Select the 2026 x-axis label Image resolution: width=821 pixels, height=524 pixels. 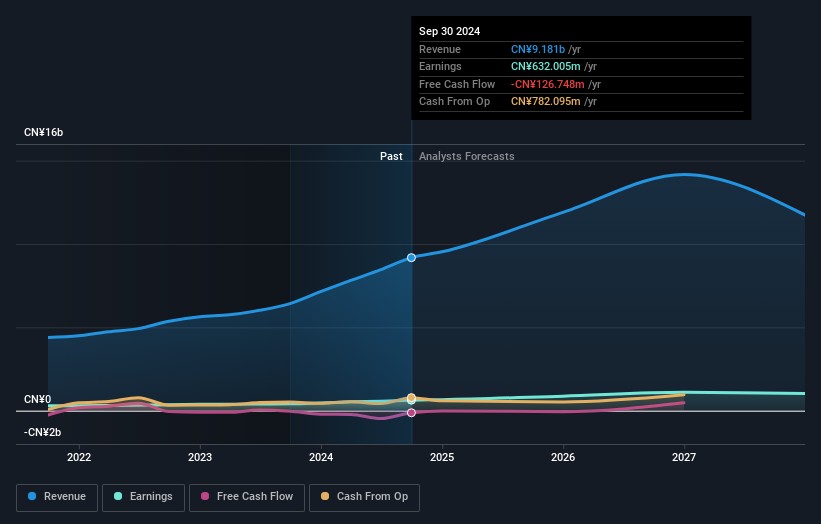click(563, 458)
